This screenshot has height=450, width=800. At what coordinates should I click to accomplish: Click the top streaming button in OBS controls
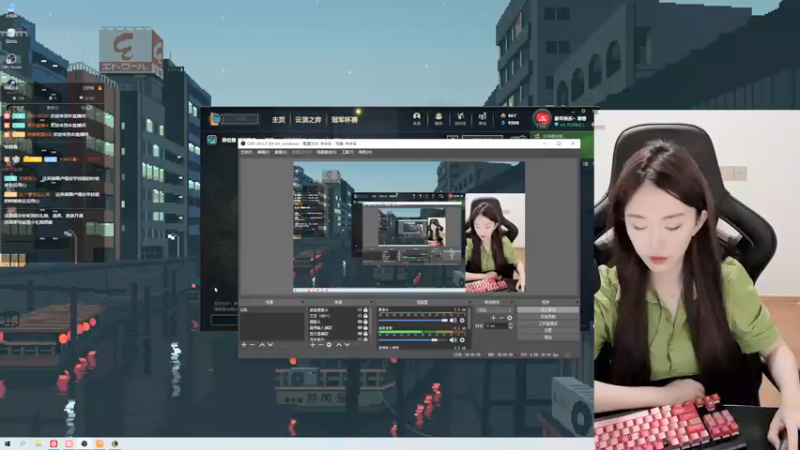coord(548,310)
